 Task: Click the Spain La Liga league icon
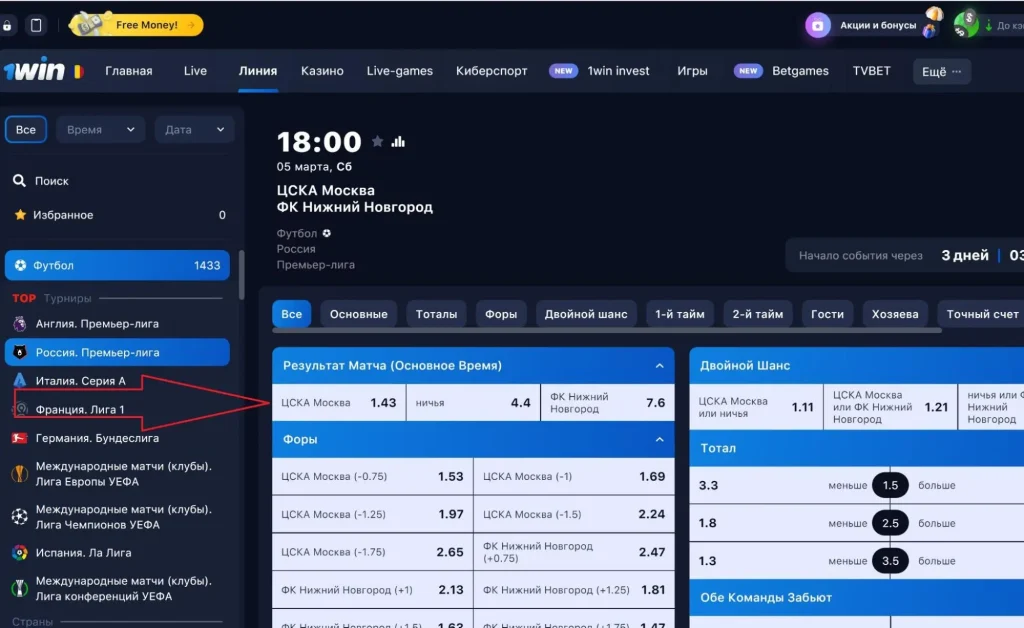click(x=19, y=553)
